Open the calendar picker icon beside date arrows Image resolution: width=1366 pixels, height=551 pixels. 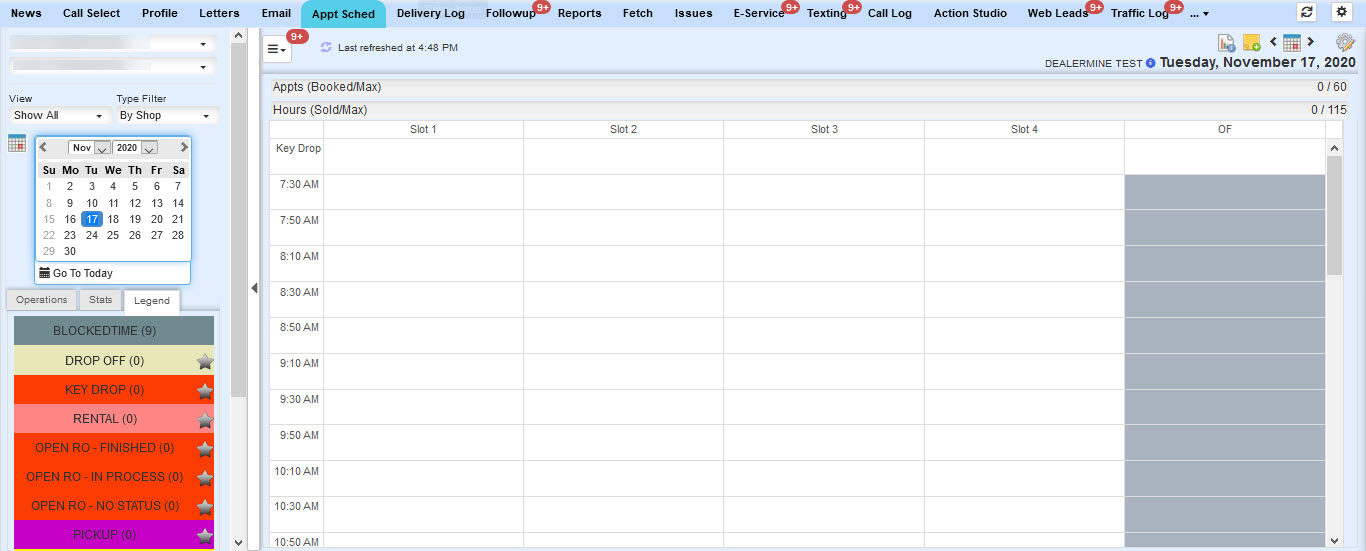pos(1292,42)
